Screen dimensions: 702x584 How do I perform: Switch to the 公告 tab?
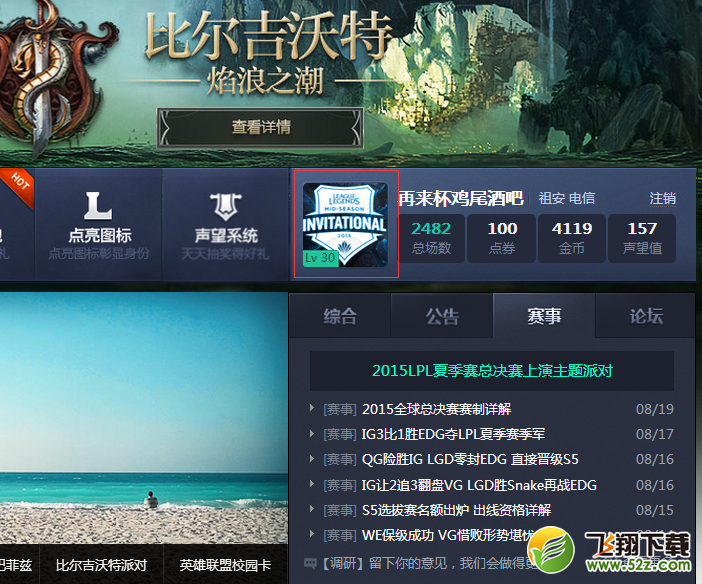442,316
